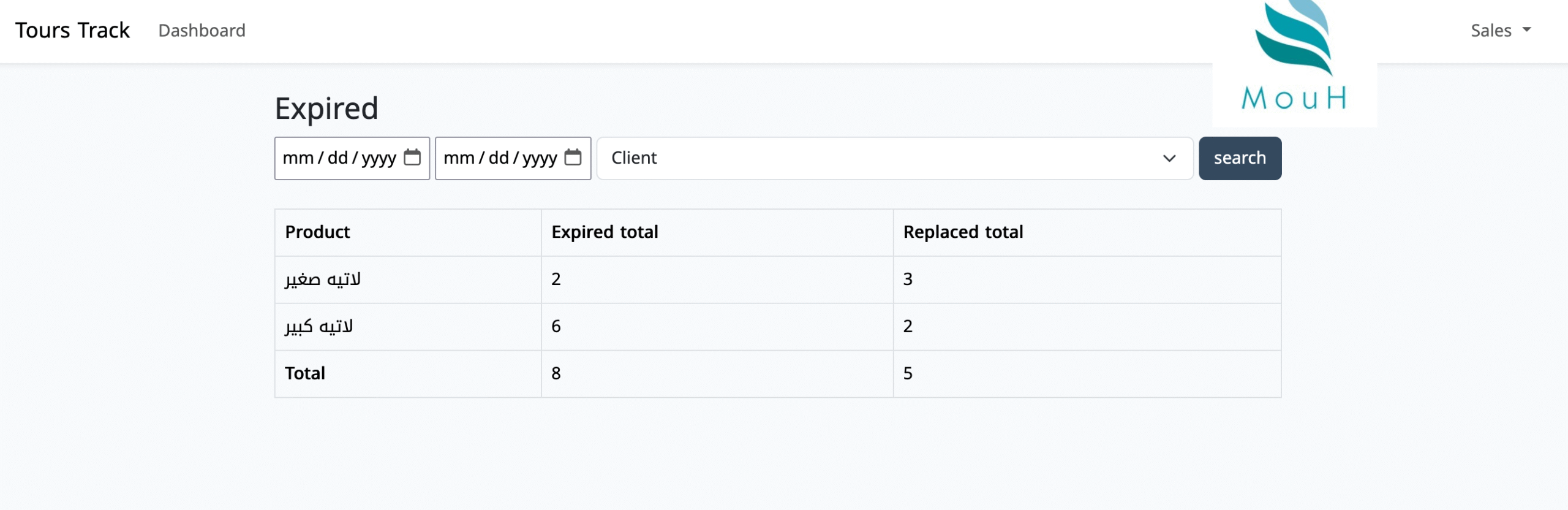Screen dimensions: 1568x510
Task: Select year segment in first date field
Action: coord(379,158)
